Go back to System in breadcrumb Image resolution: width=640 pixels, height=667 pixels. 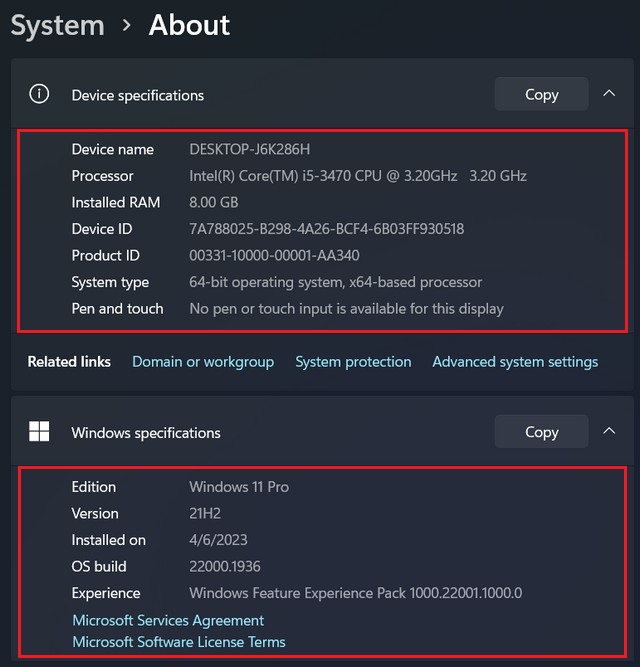58,26
